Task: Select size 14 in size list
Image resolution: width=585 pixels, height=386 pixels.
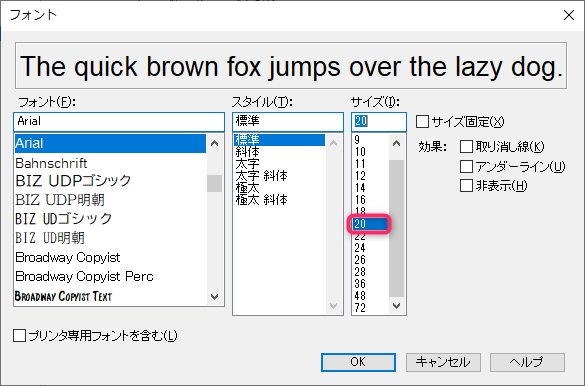Action: coord(370,188)
